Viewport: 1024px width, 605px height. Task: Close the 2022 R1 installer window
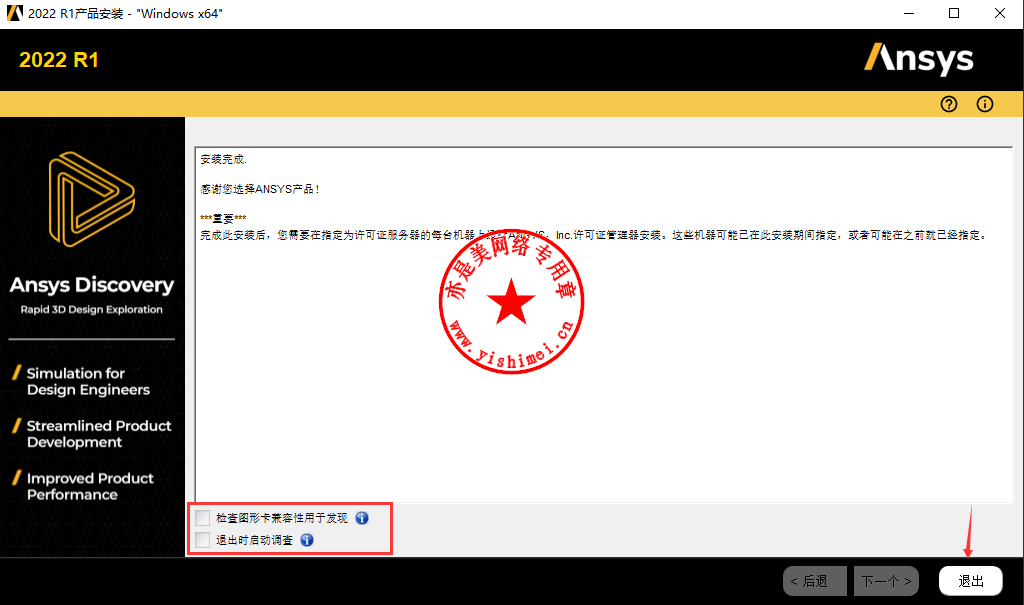click(x=1000, y=13)
